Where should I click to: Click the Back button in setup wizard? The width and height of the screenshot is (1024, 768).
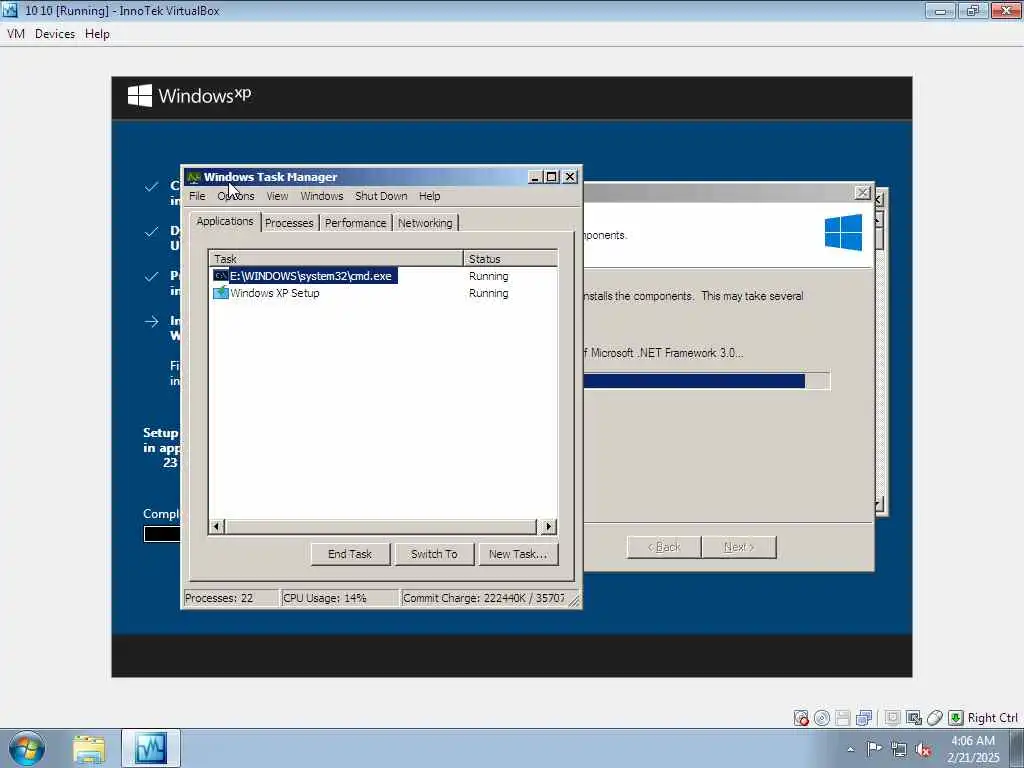pos(664,547)
